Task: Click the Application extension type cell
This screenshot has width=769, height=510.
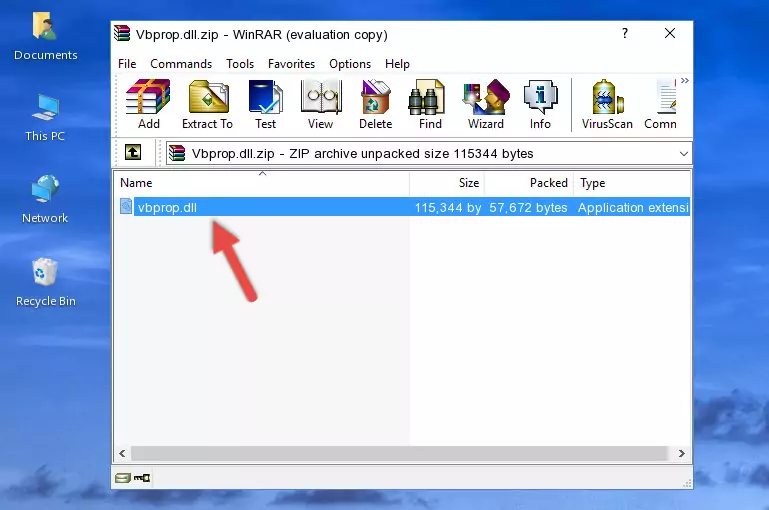Action: click(x=633, y=207)
